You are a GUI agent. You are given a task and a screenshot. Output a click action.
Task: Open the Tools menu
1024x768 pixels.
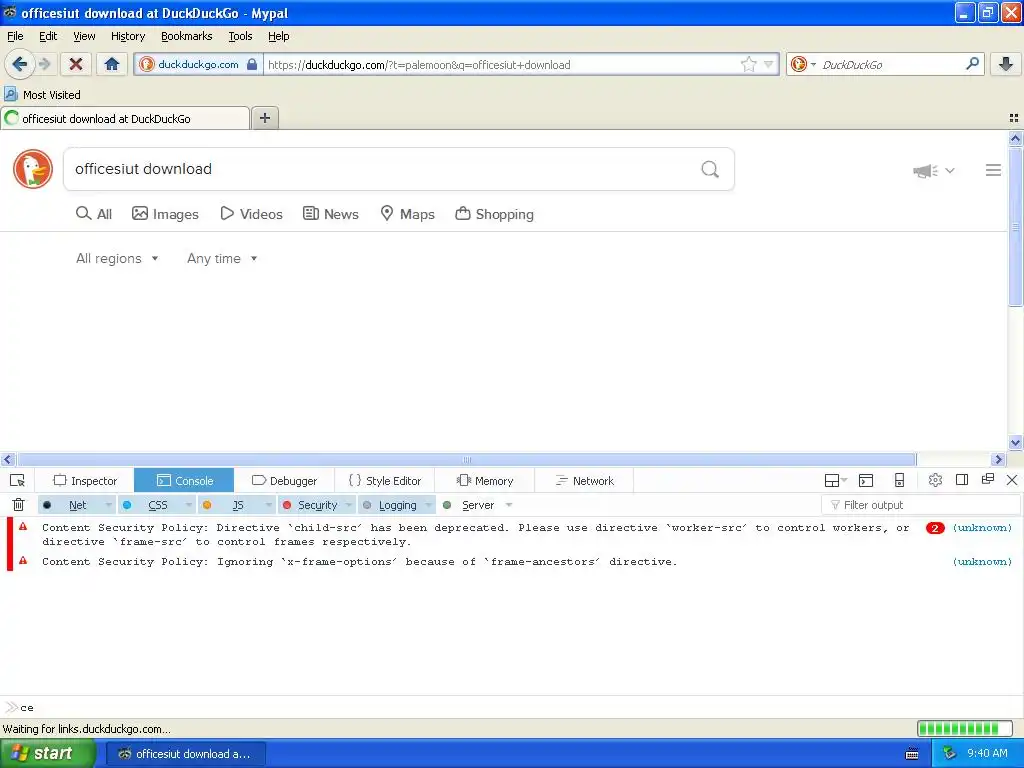(x=240, y=36)
